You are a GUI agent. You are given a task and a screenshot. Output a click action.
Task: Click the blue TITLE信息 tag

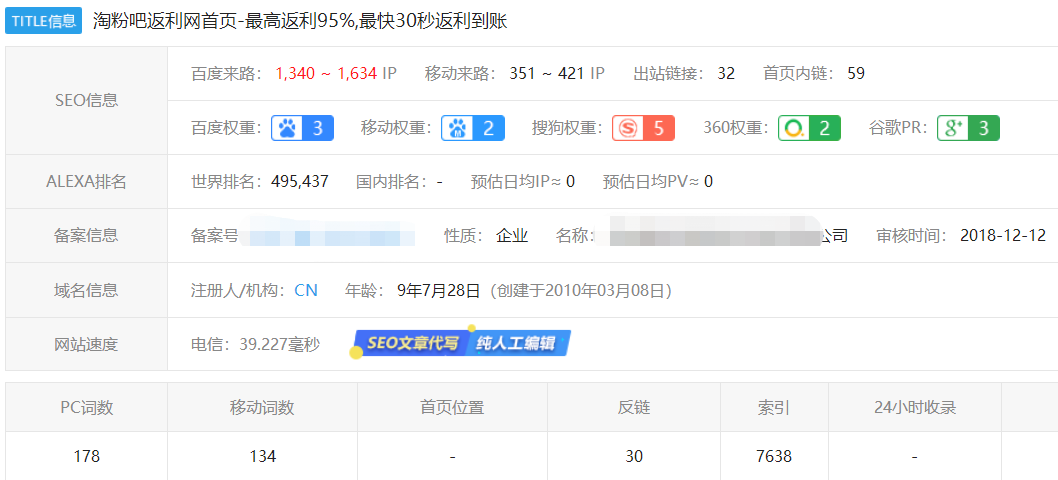point(43,20)
